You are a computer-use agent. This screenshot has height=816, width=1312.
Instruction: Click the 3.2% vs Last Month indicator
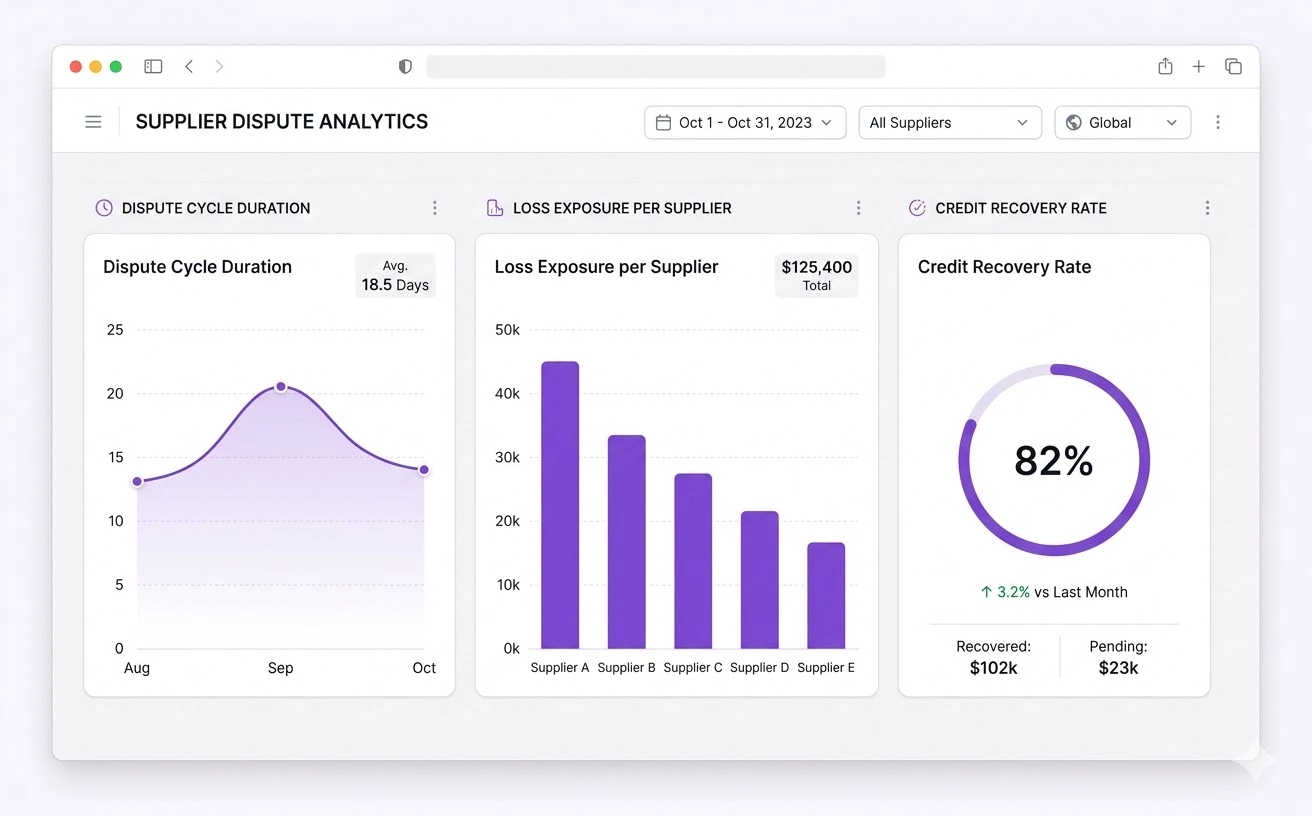click(1054, 592)
